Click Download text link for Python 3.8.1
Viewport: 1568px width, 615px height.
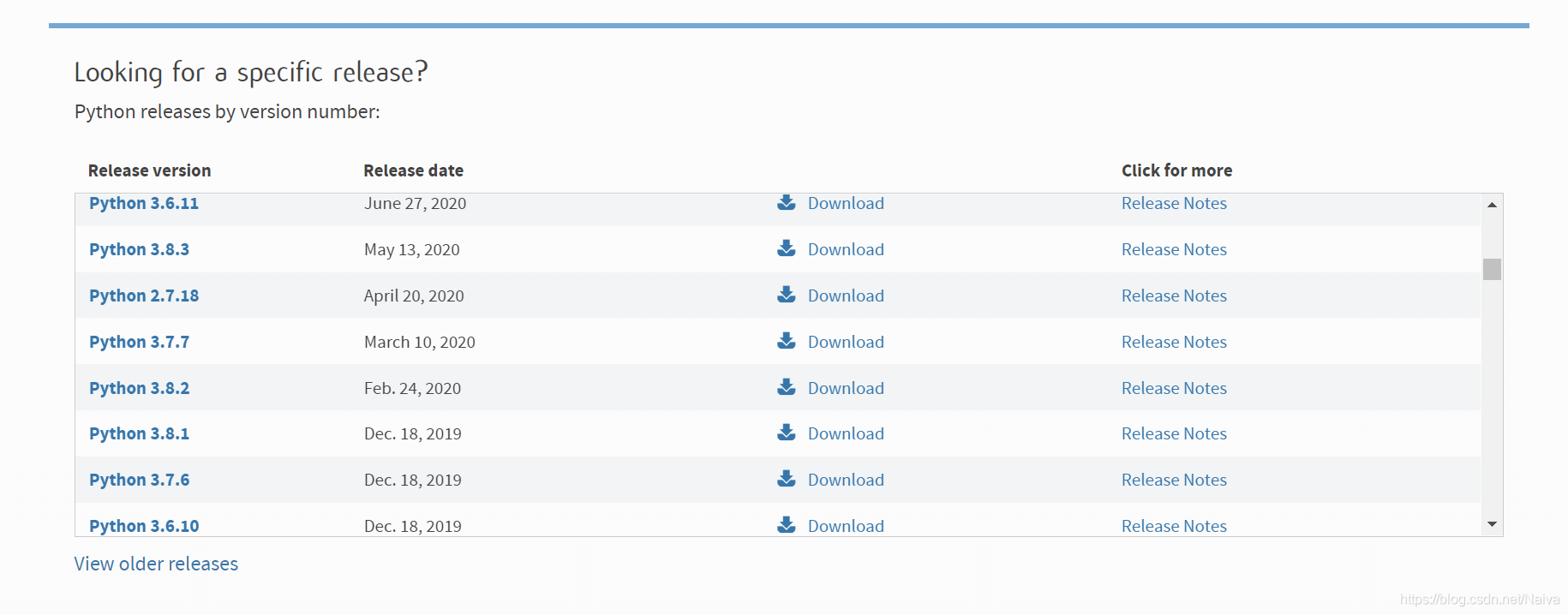[x=846, y=433]
